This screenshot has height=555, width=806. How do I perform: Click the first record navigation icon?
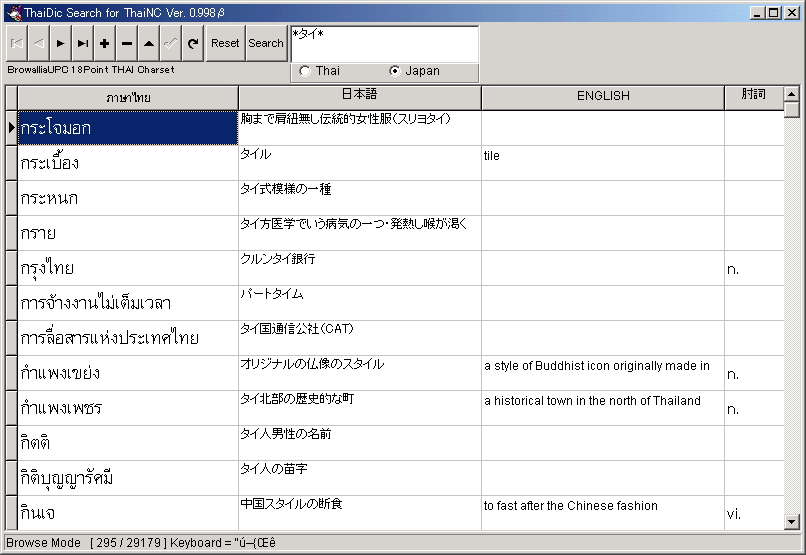[17, 44]
